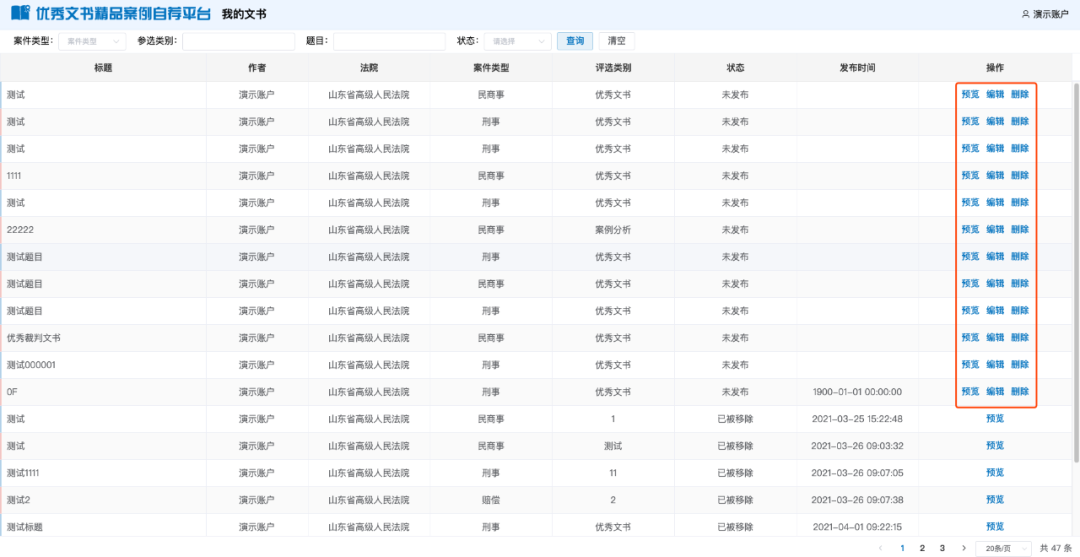This screenshot has width=1080, height=557.
Task: Go to page 2 in pagination
Action: pyautogui.click(x=922, y=548)
